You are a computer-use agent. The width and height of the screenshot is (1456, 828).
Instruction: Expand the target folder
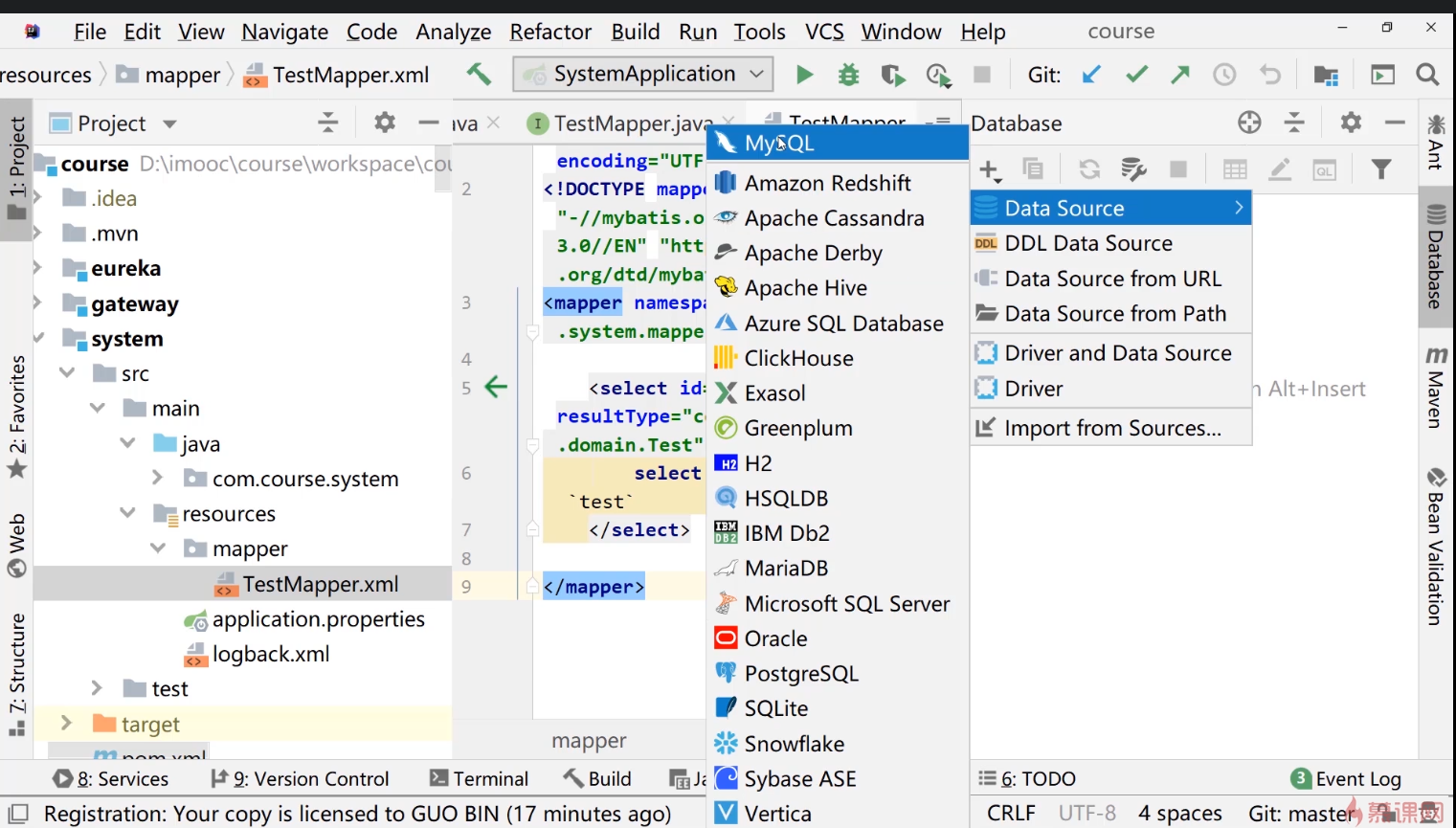[x=66, y=723]
